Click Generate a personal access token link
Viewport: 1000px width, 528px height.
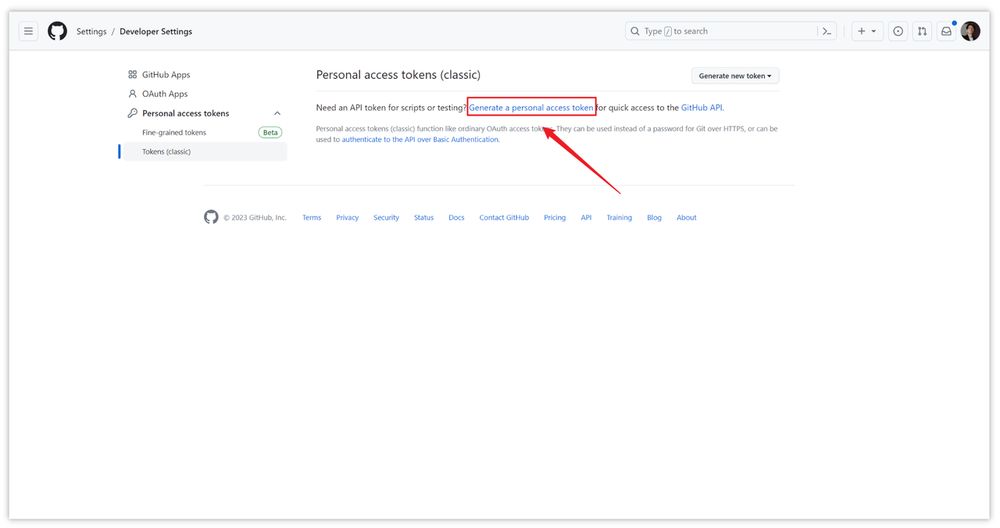[x=531, y=107]
